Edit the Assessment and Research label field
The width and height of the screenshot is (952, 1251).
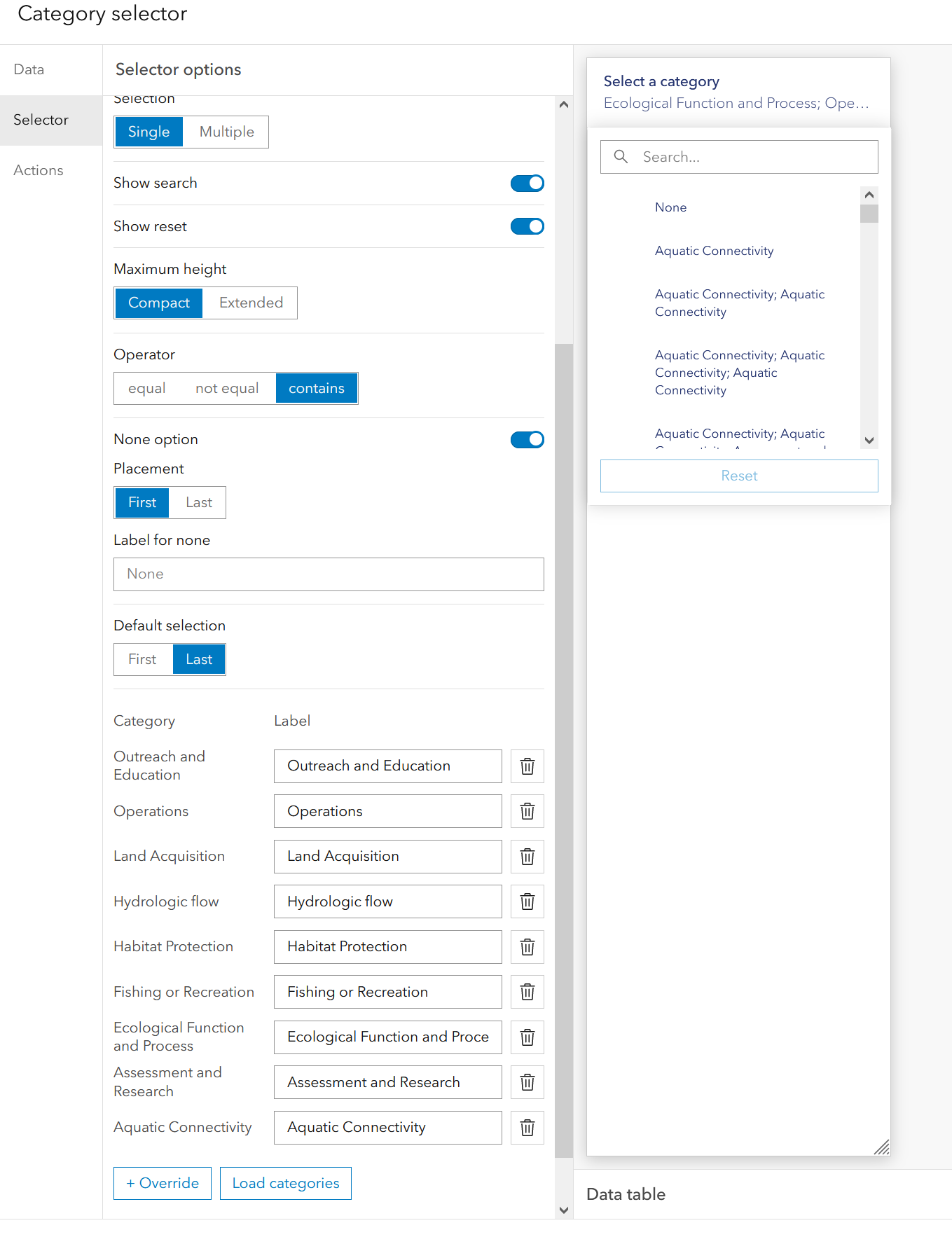pos(387,1082)
